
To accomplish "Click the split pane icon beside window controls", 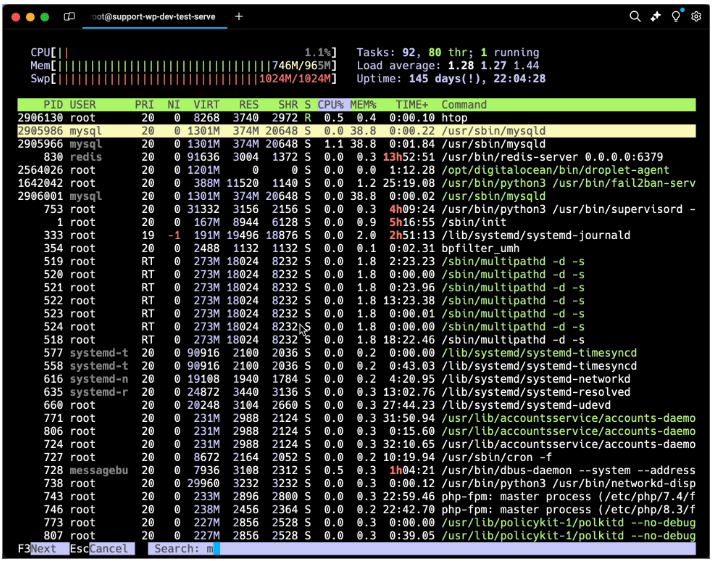I will [x=69, y=17].
